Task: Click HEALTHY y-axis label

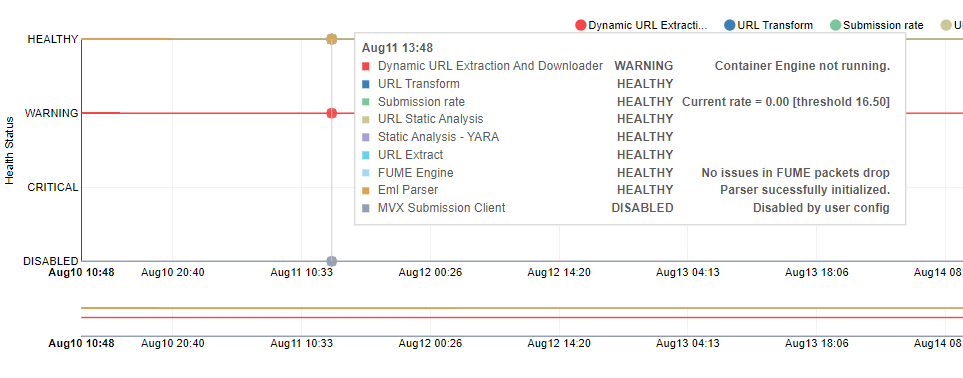Action: click(53, 39)
